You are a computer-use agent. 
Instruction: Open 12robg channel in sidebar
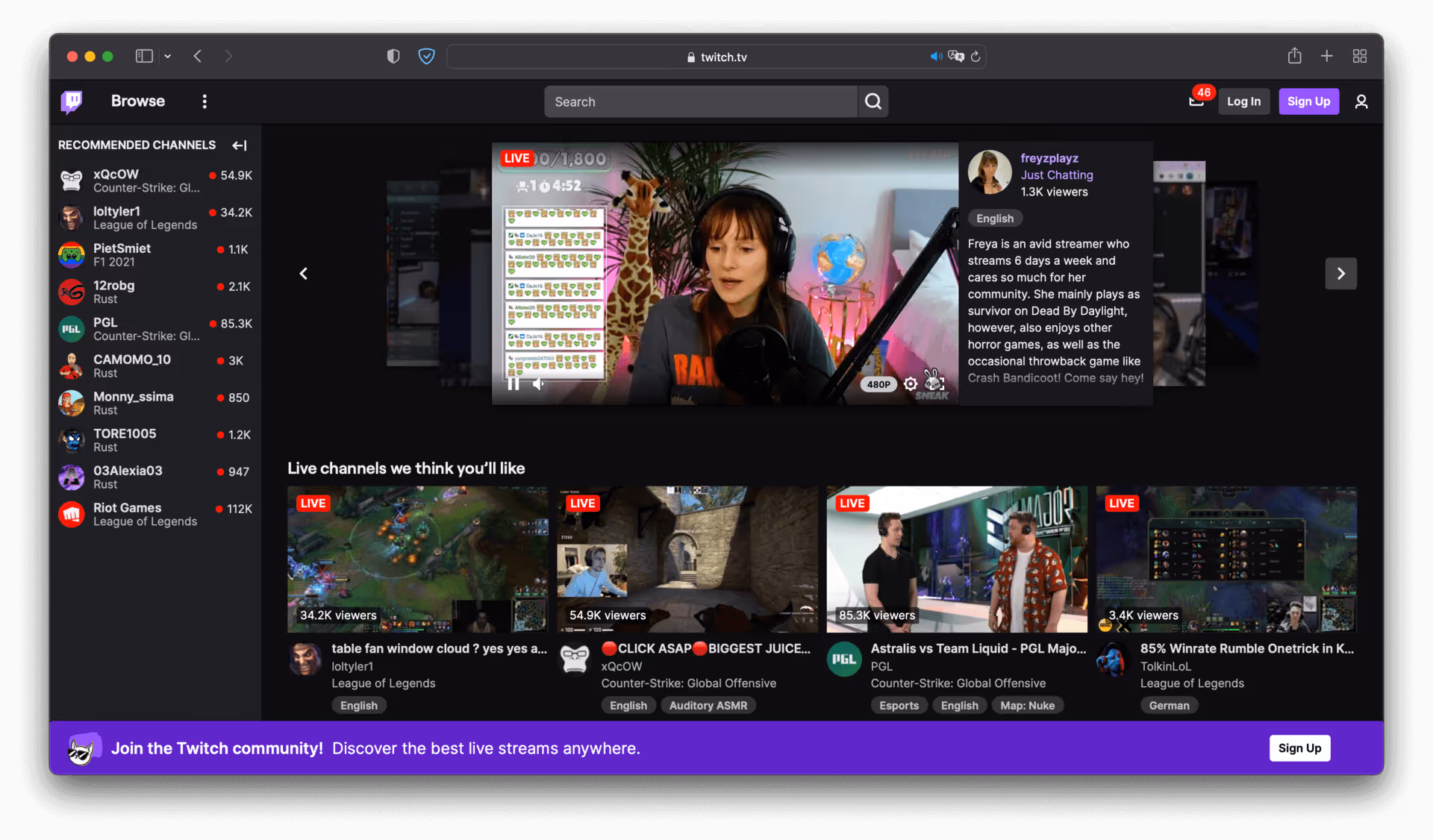(155, 292)
